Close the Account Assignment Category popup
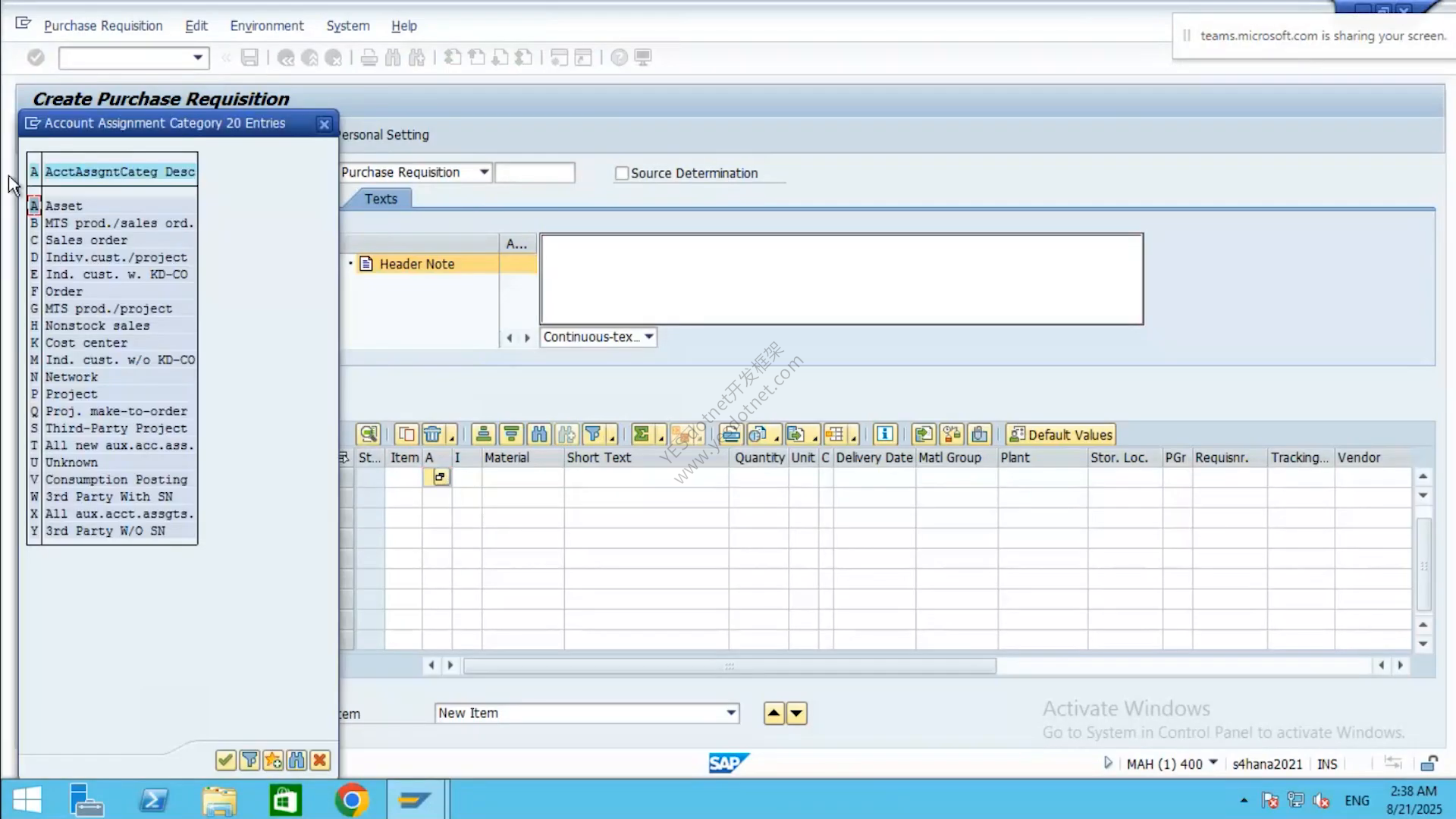 [325, 124]
